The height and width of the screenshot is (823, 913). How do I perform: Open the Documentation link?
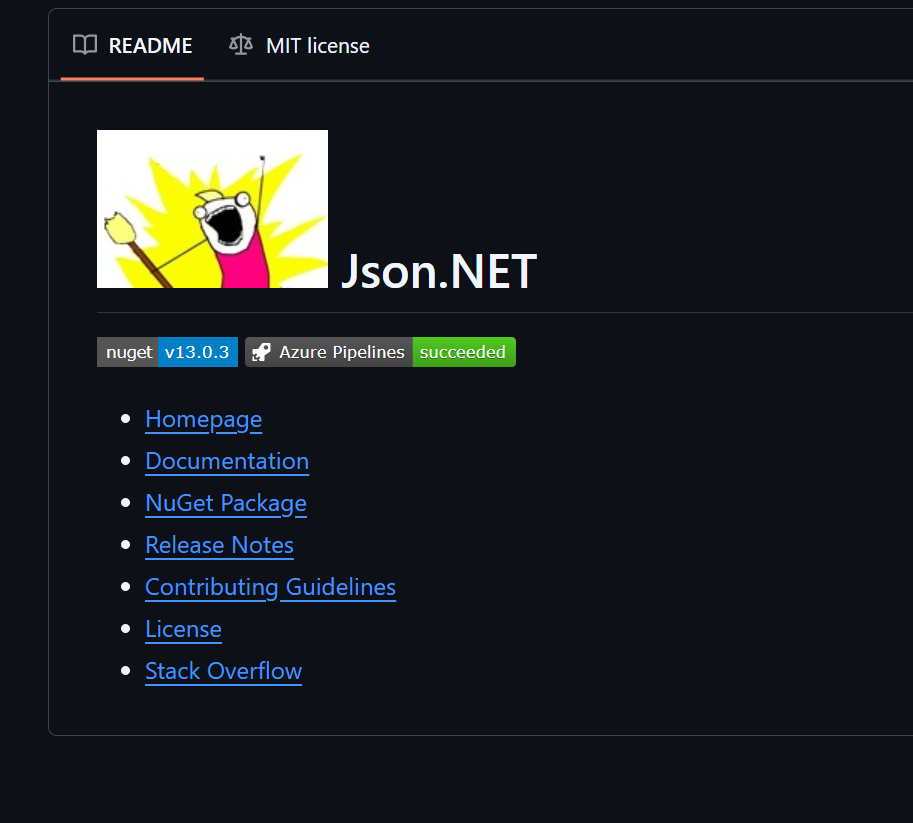(227, 461)
